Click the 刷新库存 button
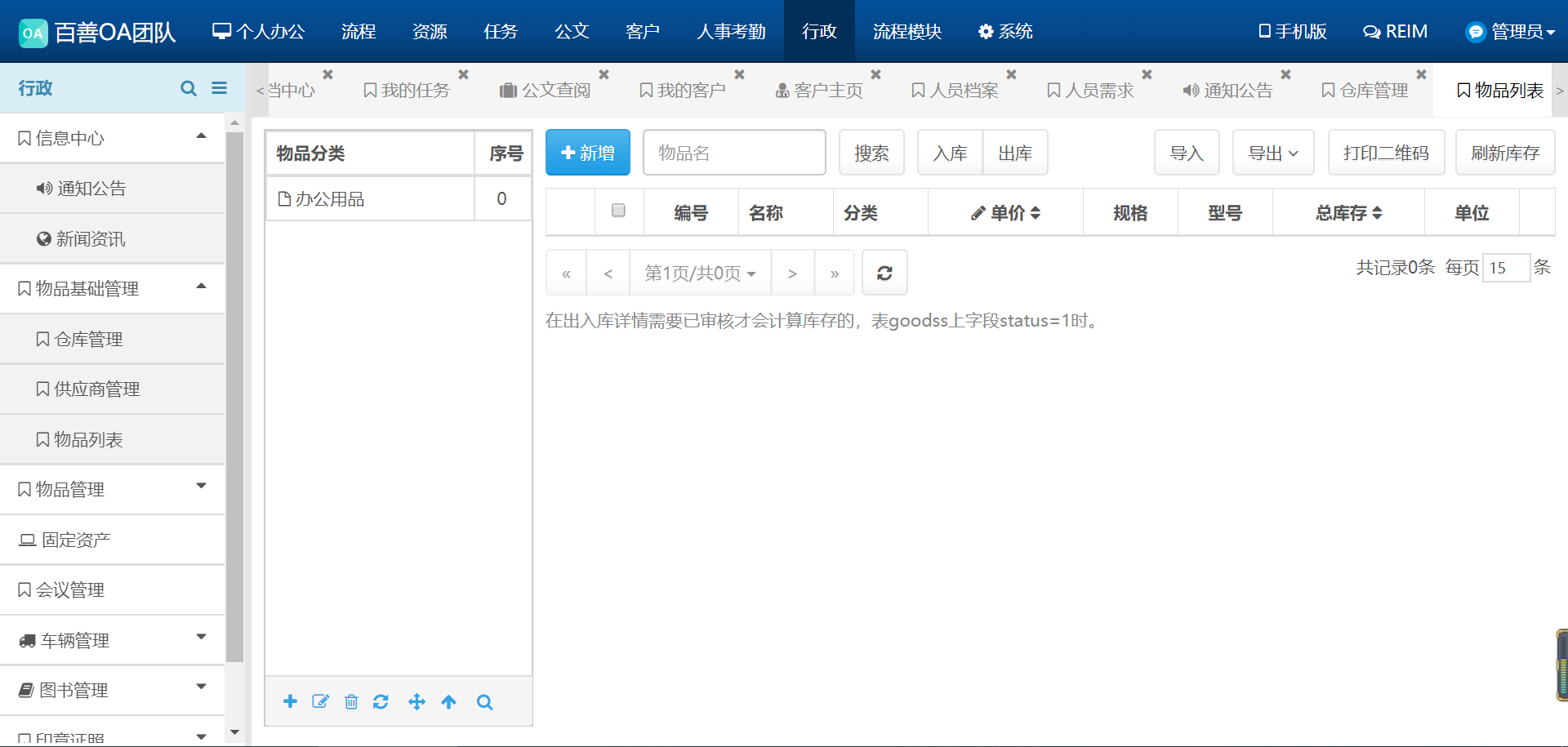The height and width of the screenshot is (747, 1568). 1504,153
